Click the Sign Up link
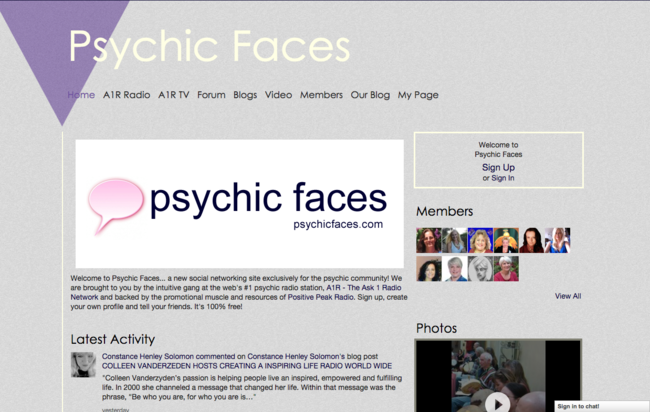The height and width of the screenshot is (412, 650). point(498,167)
